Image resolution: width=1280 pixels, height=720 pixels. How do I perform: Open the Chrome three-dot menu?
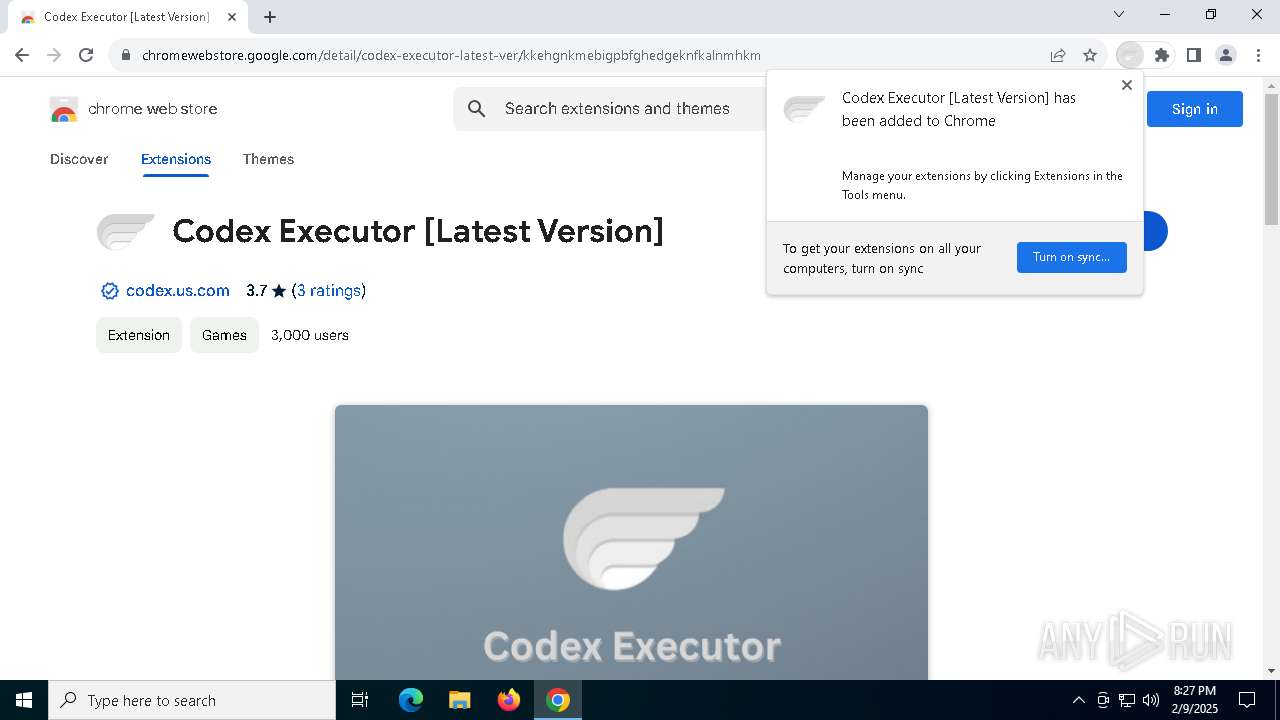(x=1258, y=55)
